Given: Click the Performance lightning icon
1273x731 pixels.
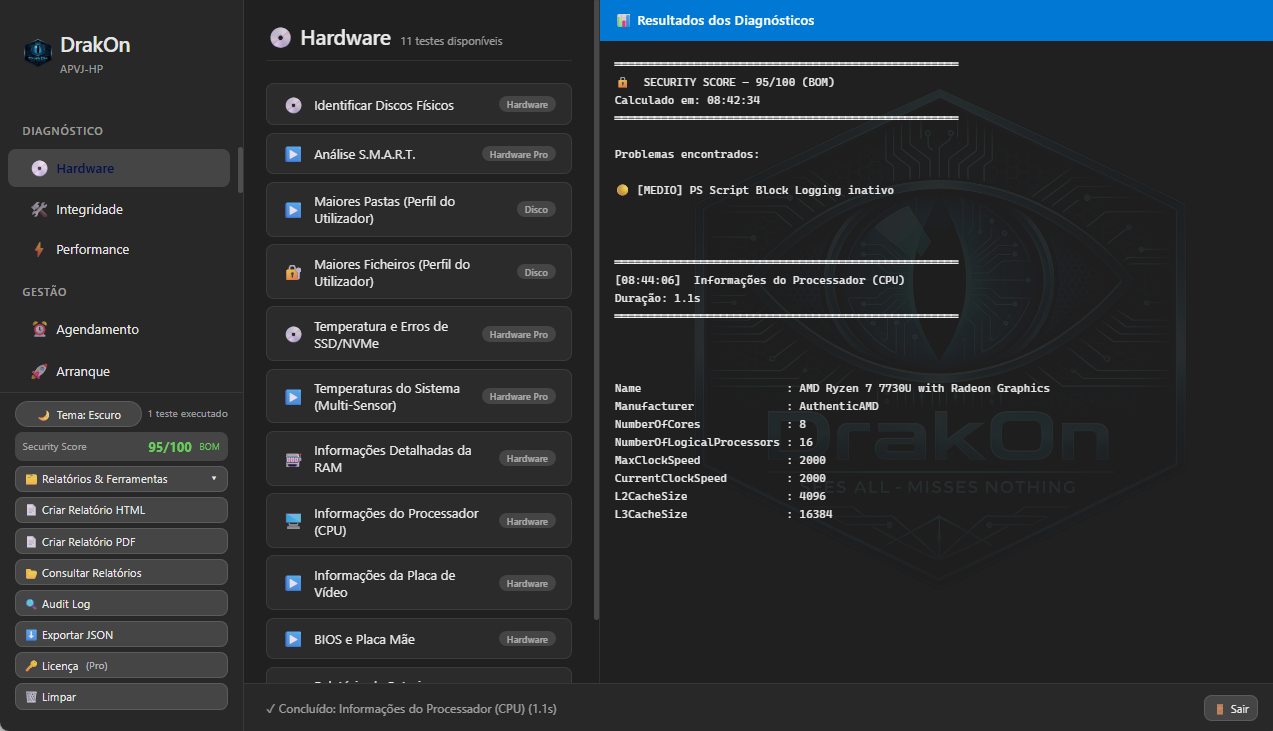Looking at the screenshot, I should point(39,249).
